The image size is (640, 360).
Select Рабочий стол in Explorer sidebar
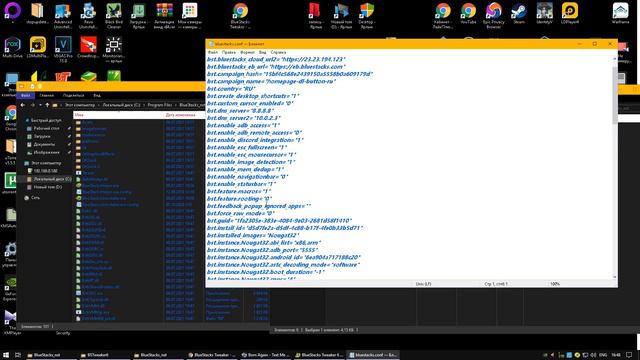pyautogui.click(x=46, y=128)
